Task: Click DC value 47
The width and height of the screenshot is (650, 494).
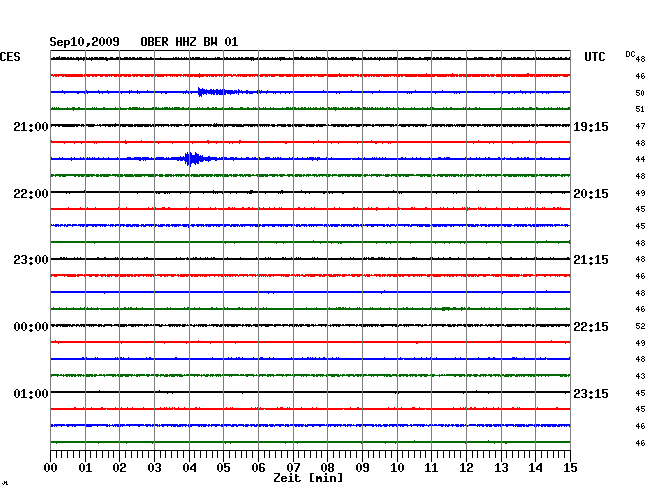Action: 640,126
